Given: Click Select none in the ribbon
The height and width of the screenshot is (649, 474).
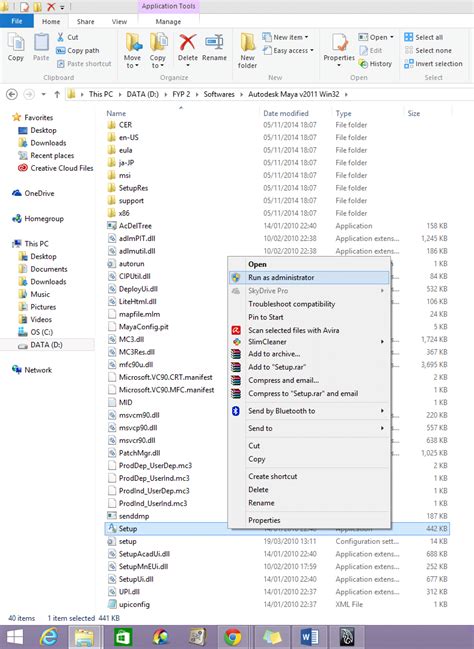Looking at the screenshot, I should (x=428, y=50).
